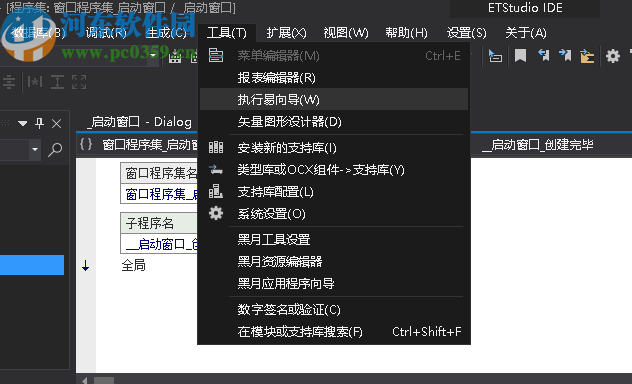Click the toolbar settings gear icon
The image size is (632, 384).
click(x=613, y=56)
